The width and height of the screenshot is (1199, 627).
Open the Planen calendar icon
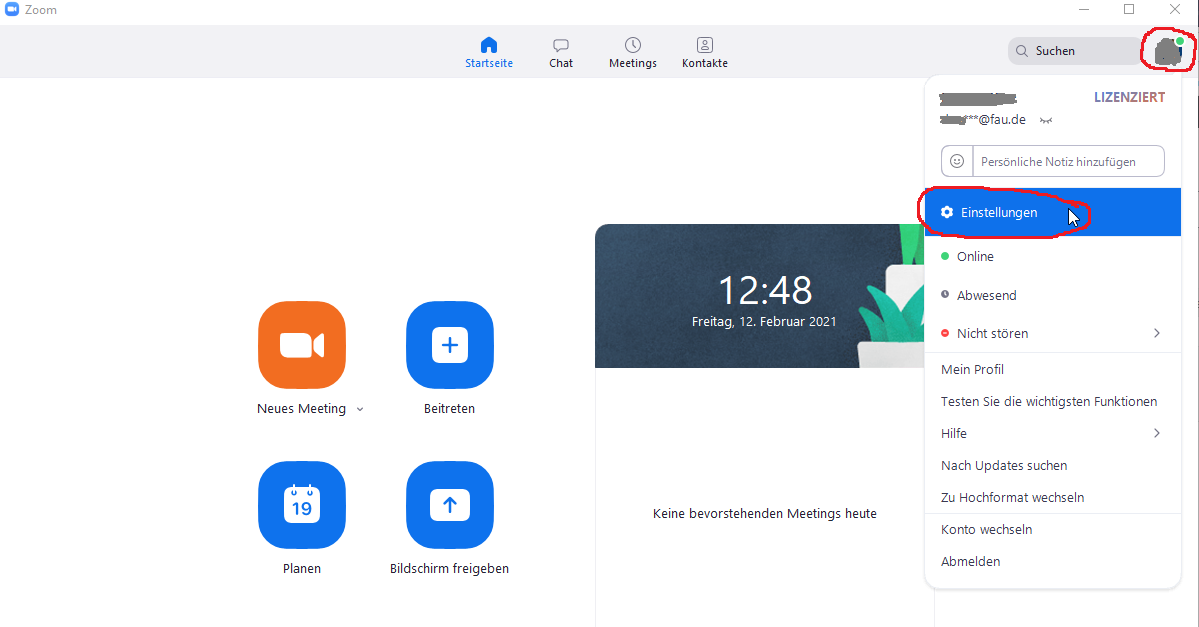click(x=301, y=505)
